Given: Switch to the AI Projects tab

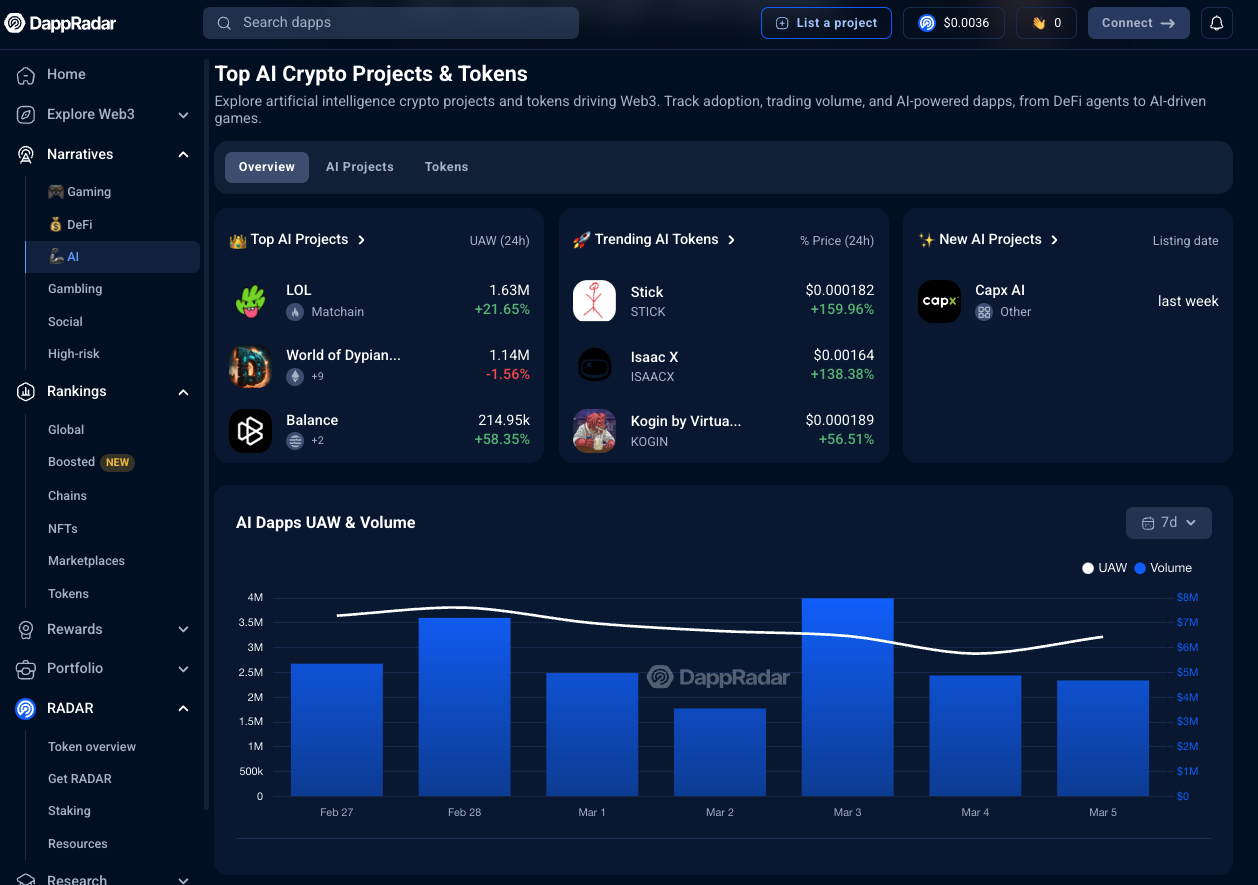Looking at the screenshot, I should pyautogui.click(x=360, y=167).
